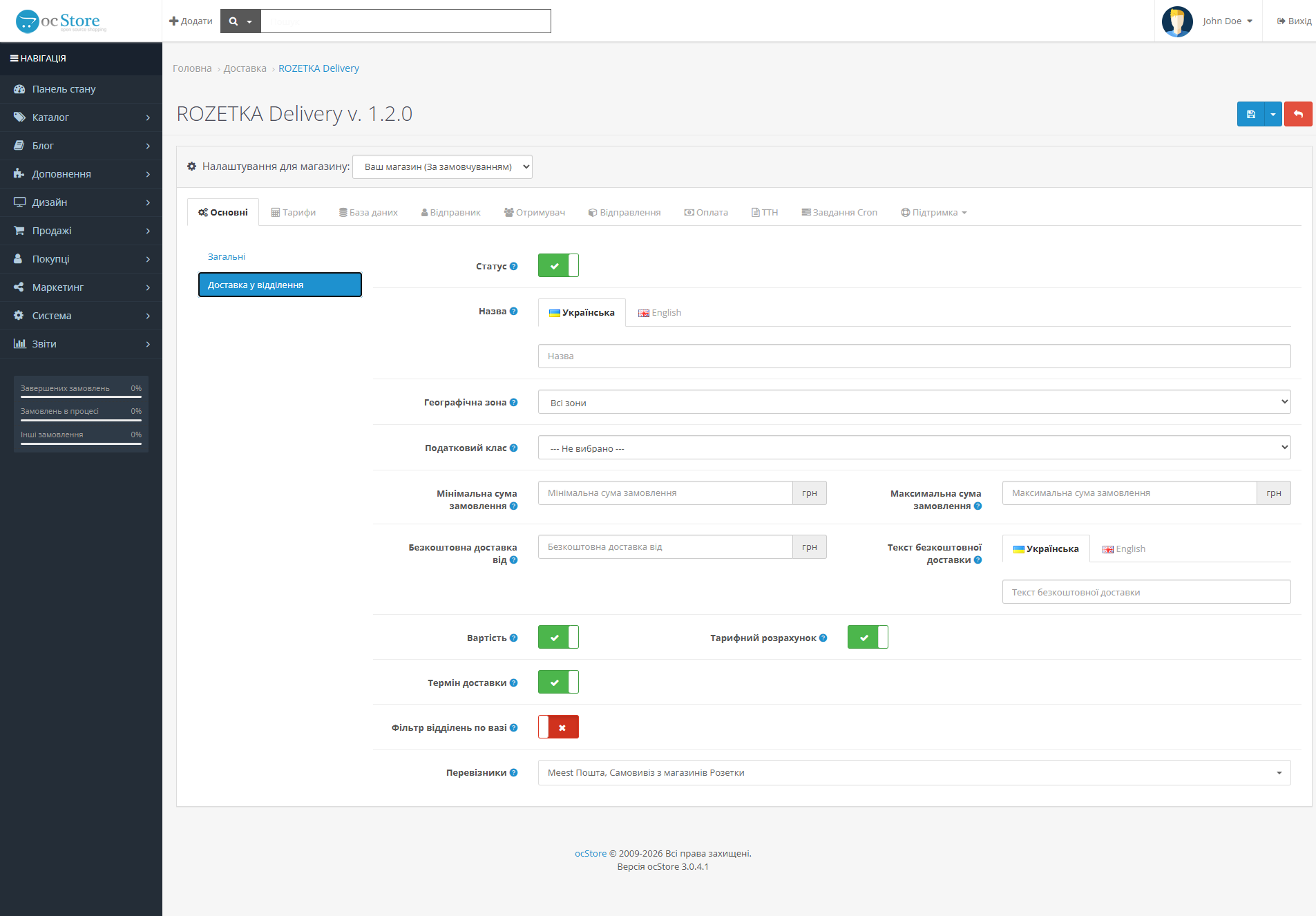Image resolution: width=1316 pixels, height=916 pixels.
Task: Click help icon next to Тарифний розрахунок
Action: click(x=823, y=638)
